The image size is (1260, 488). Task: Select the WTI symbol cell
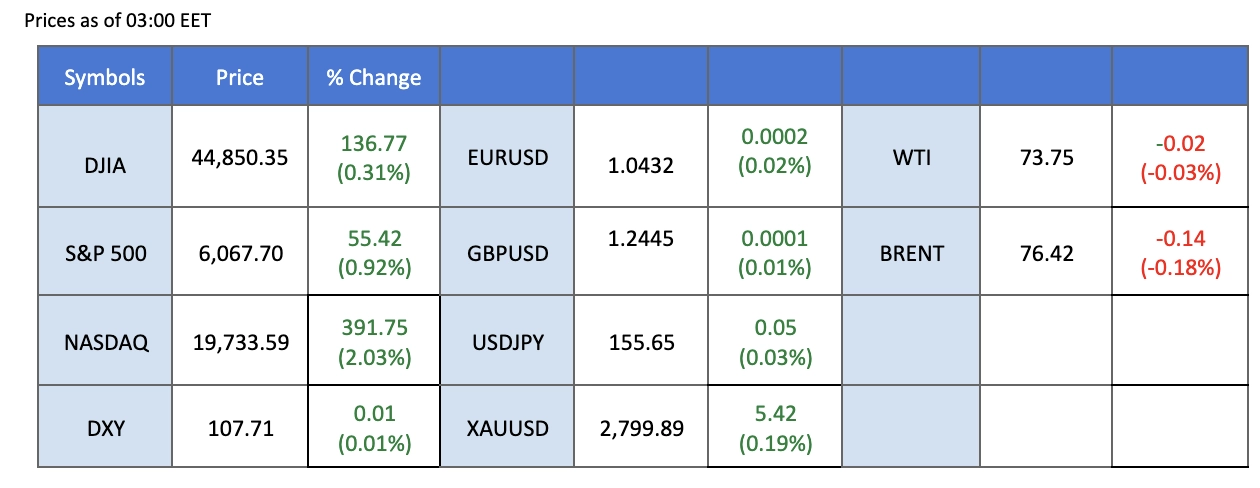click(911, 157)
